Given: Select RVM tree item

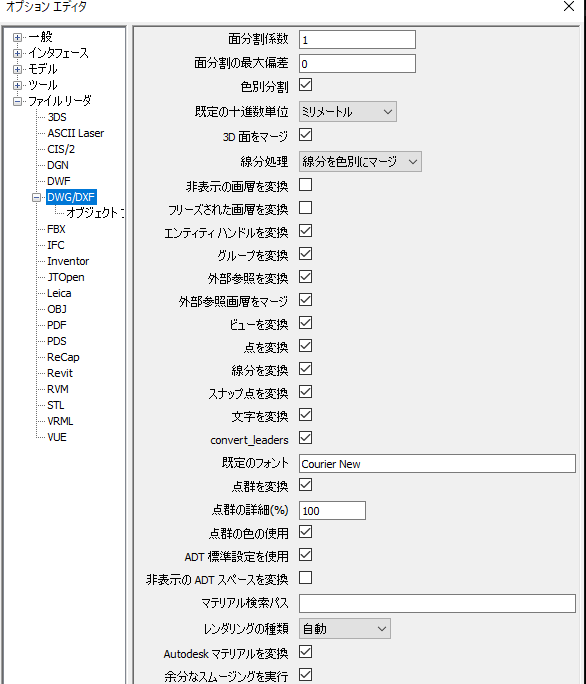Looking at the screenshot, I should point(58,390).
